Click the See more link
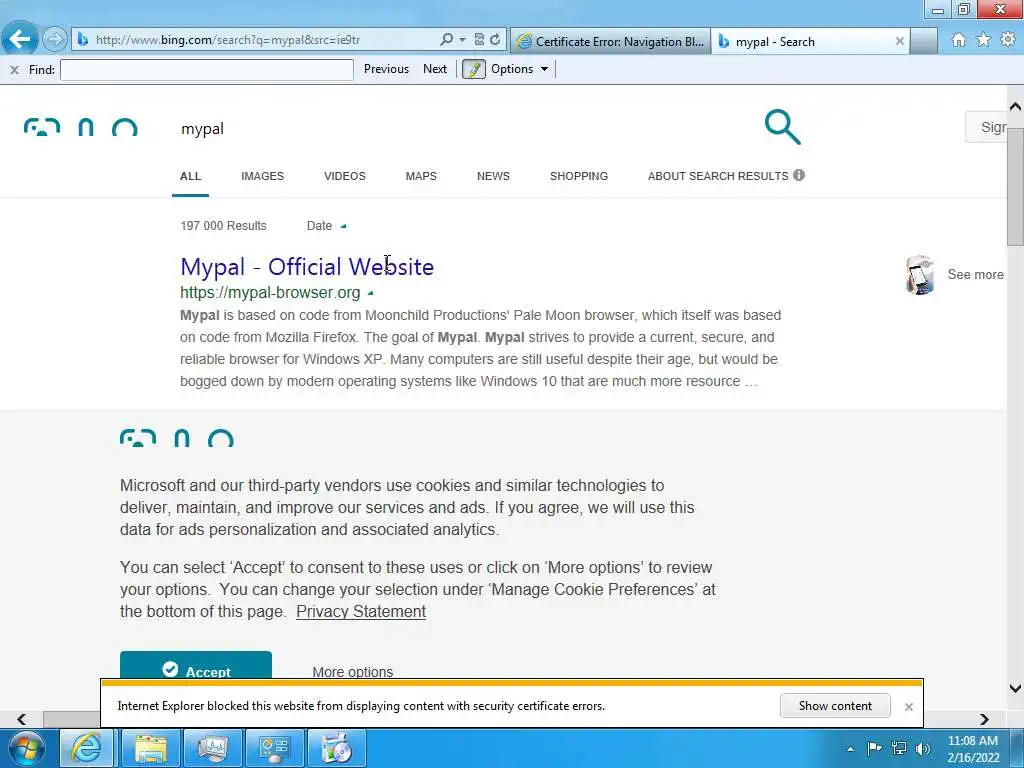 [975, 275]
